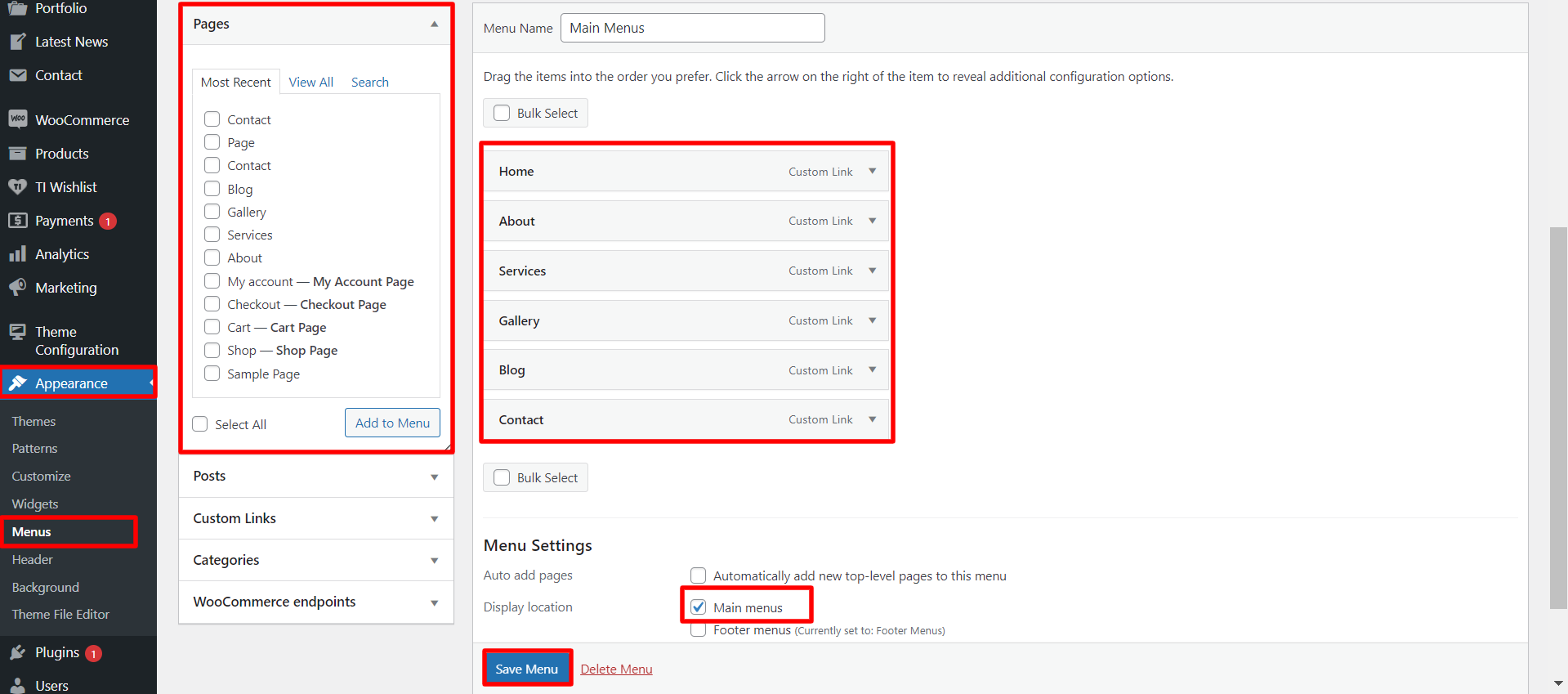The width and height of the screenshot is (1568, 694).
Task: Click the Menu Name text field
Action: coord(692,28)
